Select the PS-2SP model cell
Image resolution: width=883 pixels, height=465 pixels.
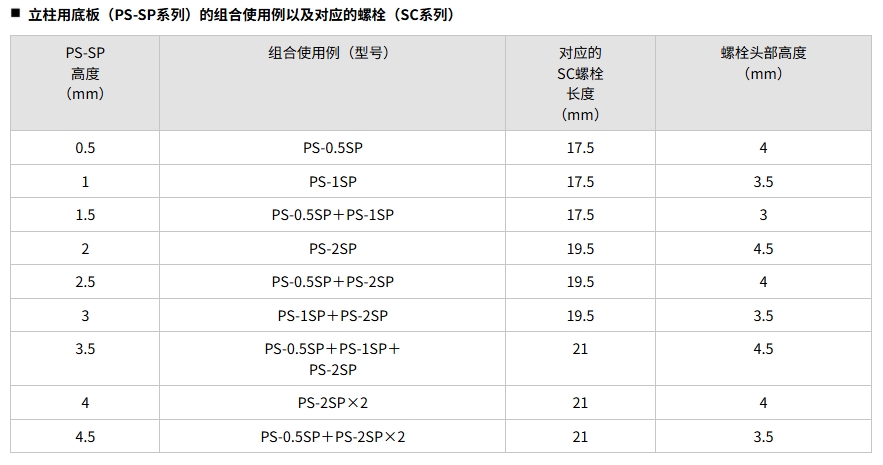(332, 248)
